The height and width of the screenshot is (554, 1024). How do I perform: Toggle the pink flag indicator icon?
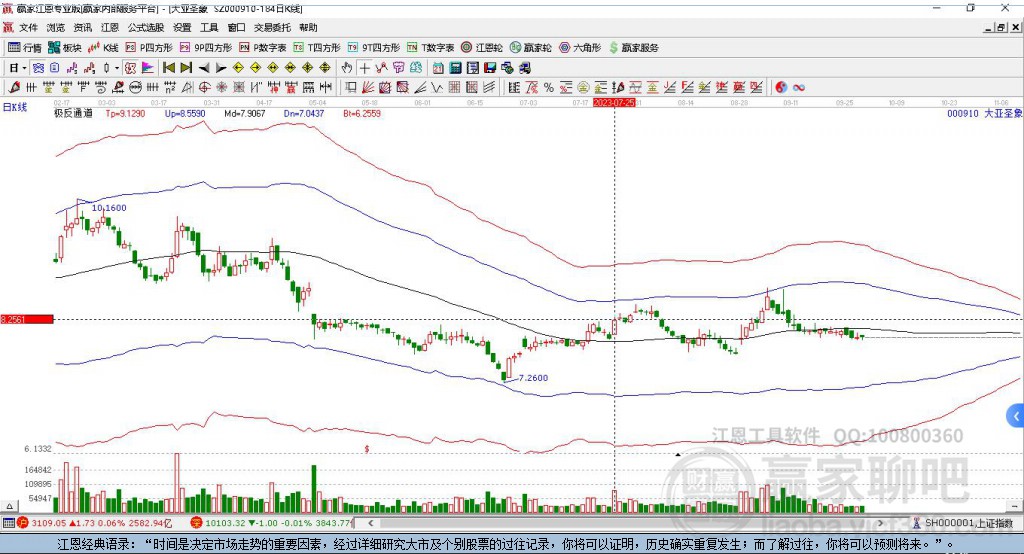148,68
